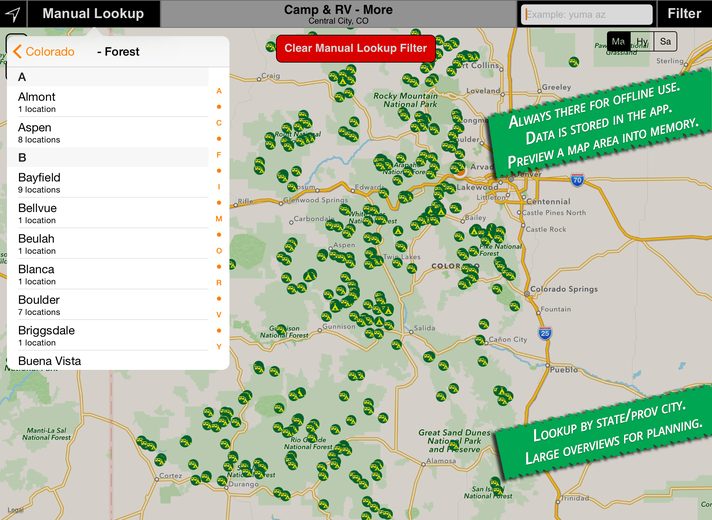Open the Manual Lookup panel
Image resolution: width=712 pixels, height=520 pixels.
tap(94, 14)
